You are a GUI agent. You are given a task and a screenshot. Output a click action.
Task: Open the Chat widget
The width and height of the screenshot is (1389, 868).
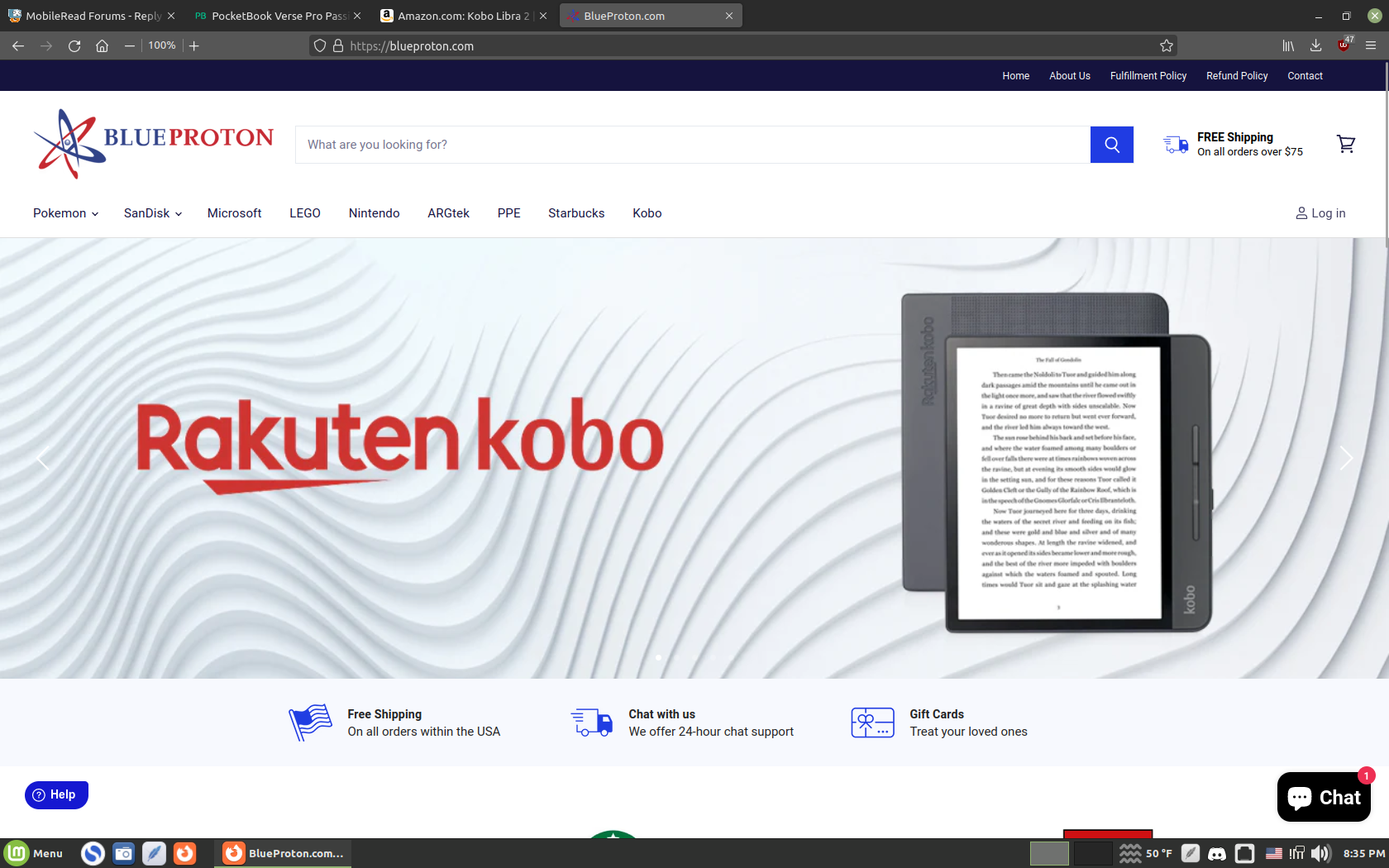pyautogui.click(x=1324, y=797)
